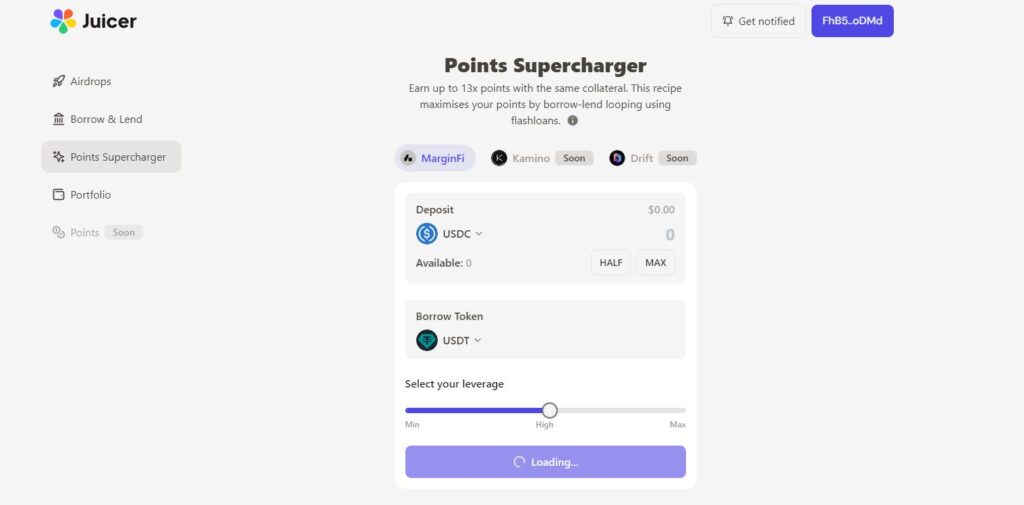Click the USDC coin icon
This screenshot has height=505, width=1024.
click(x=427, y=234)
